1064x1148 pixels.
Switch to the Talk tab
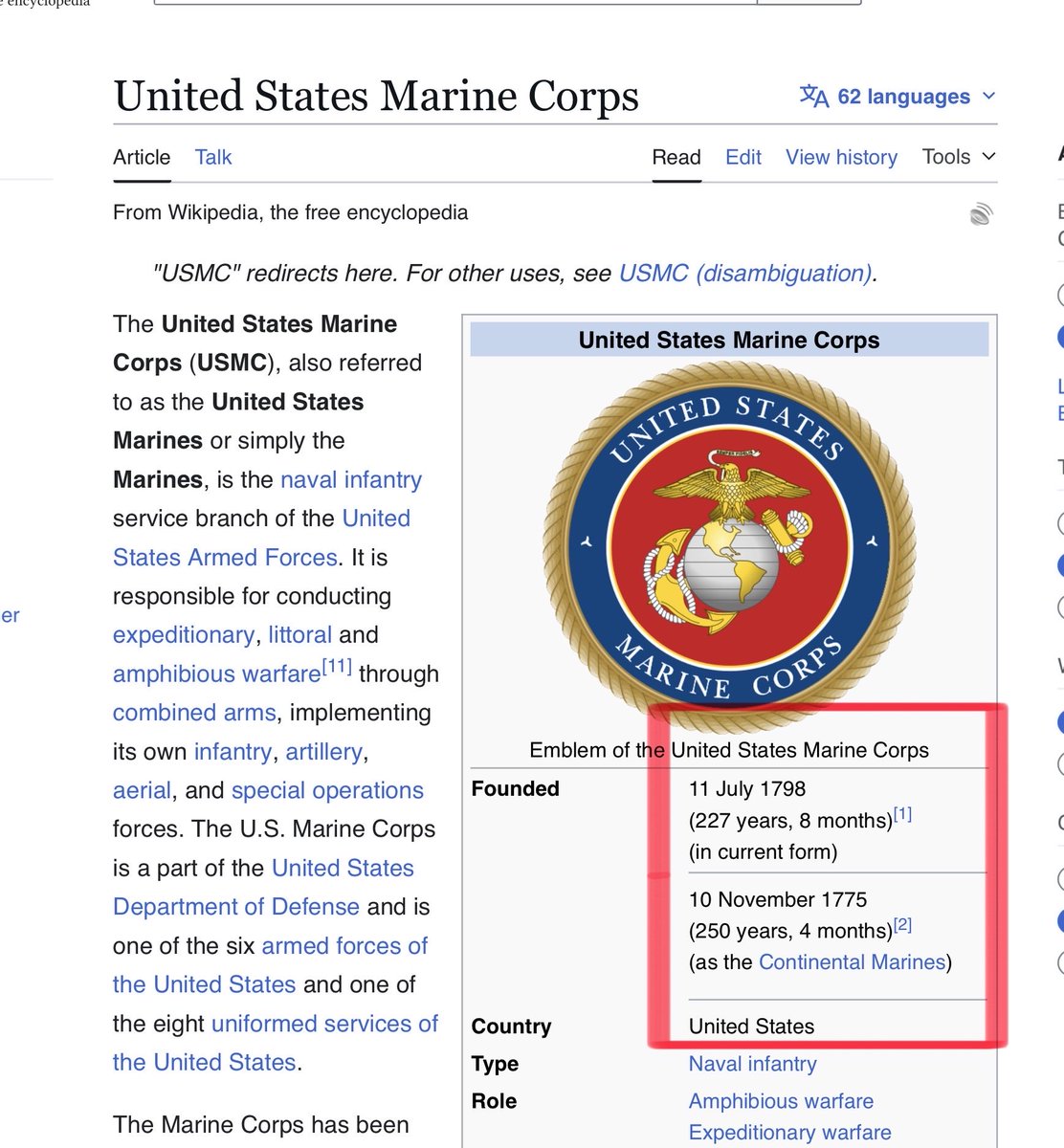pyautogui.click(x=213, y=157)
